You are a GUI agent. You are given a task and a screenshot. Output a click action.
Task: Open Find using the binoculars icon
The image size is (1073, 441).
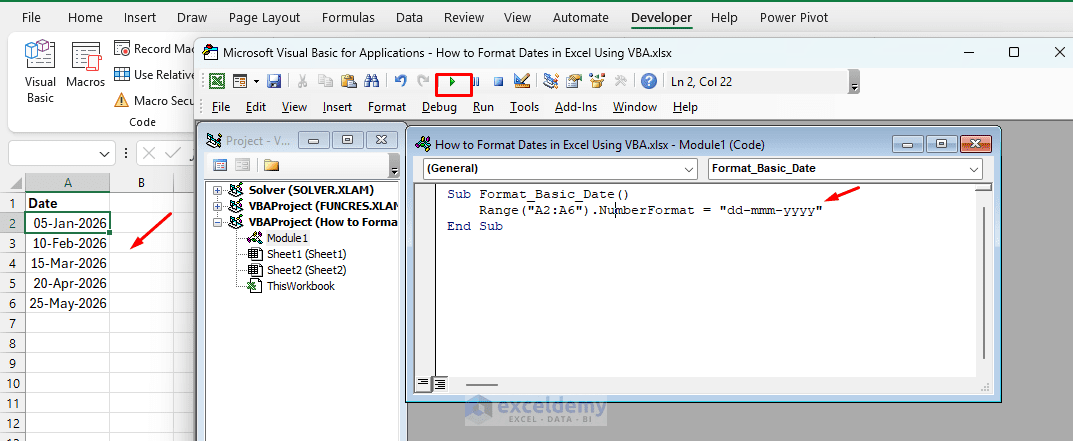(371, 81)
